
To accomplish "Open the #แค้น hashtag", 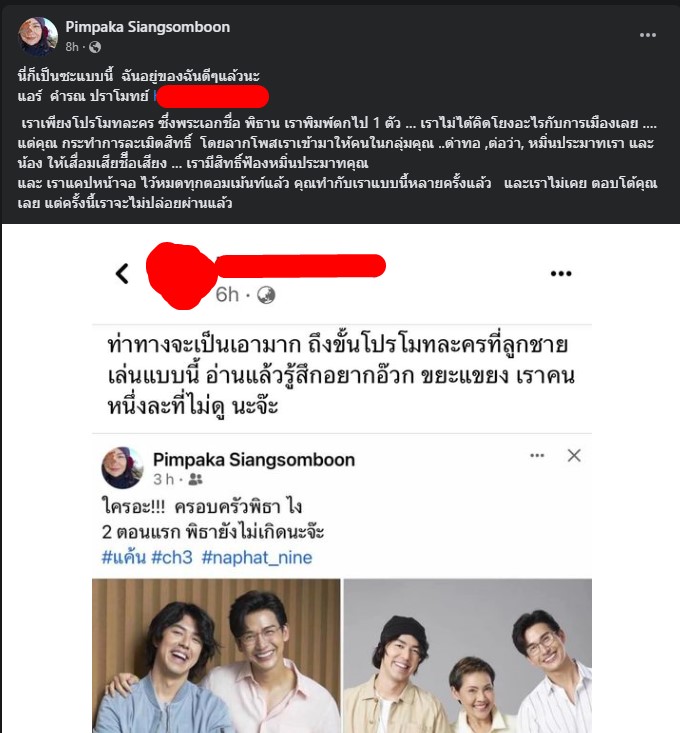I will 124,557.
